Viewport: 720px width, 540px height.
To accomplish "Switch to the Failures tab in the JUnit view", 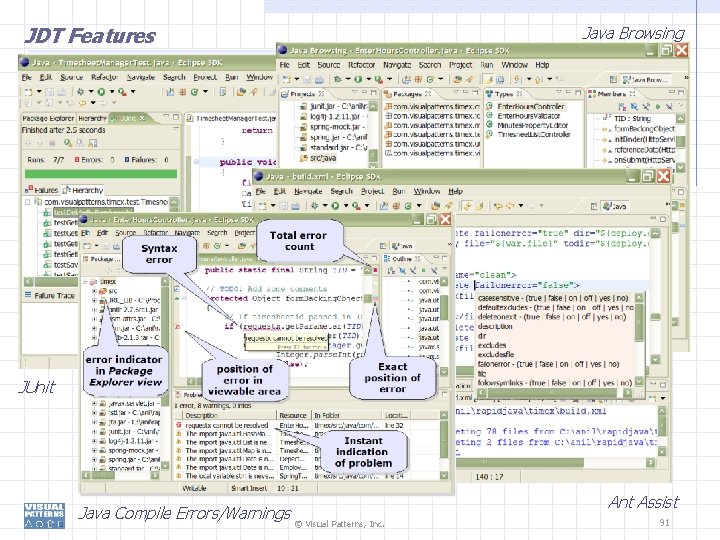I will pos(43,190).
